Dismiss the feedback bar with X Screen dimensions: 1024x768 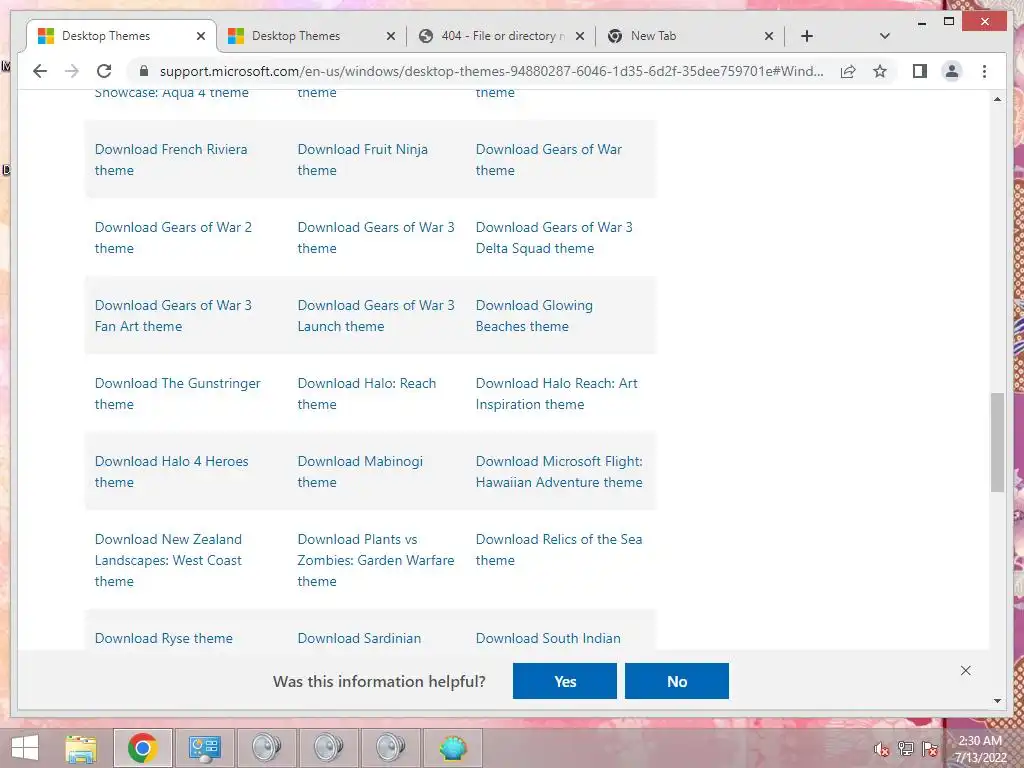(x=966, y=671)
